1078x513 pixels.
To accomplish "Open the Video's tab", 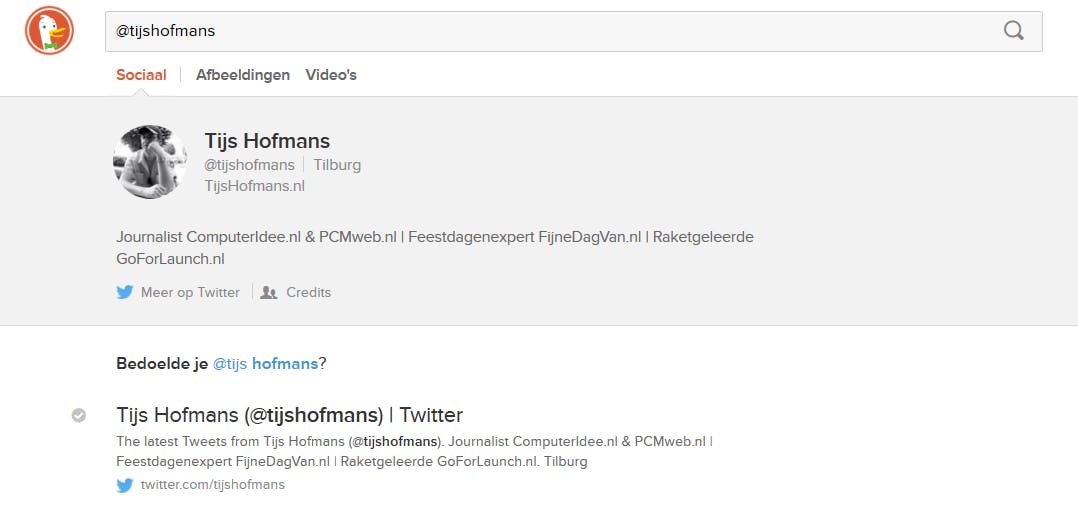I will point(331,75).
